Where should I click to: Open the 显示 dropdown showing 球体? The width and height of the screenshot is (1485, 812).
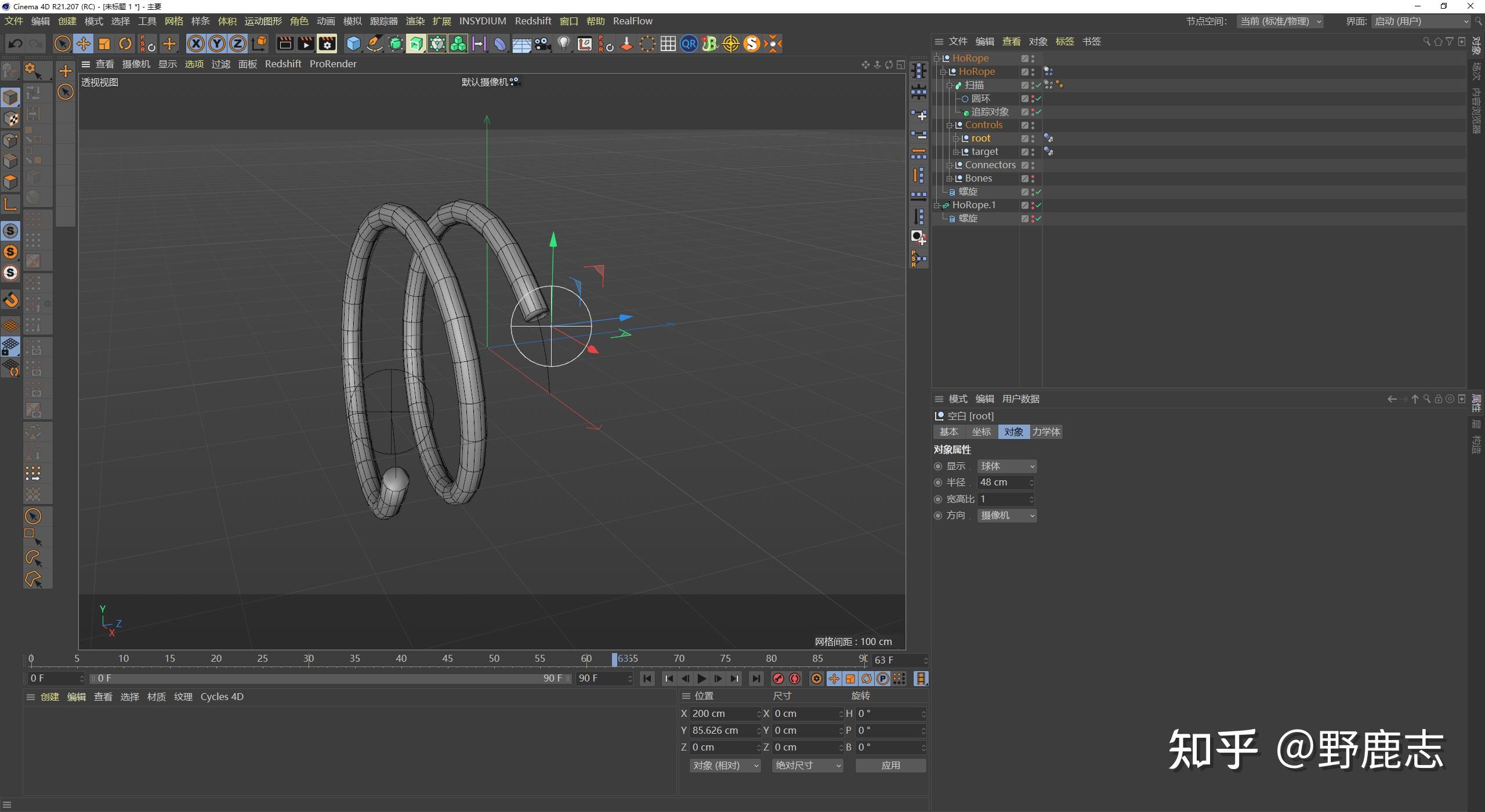(x=1006, y=466)
